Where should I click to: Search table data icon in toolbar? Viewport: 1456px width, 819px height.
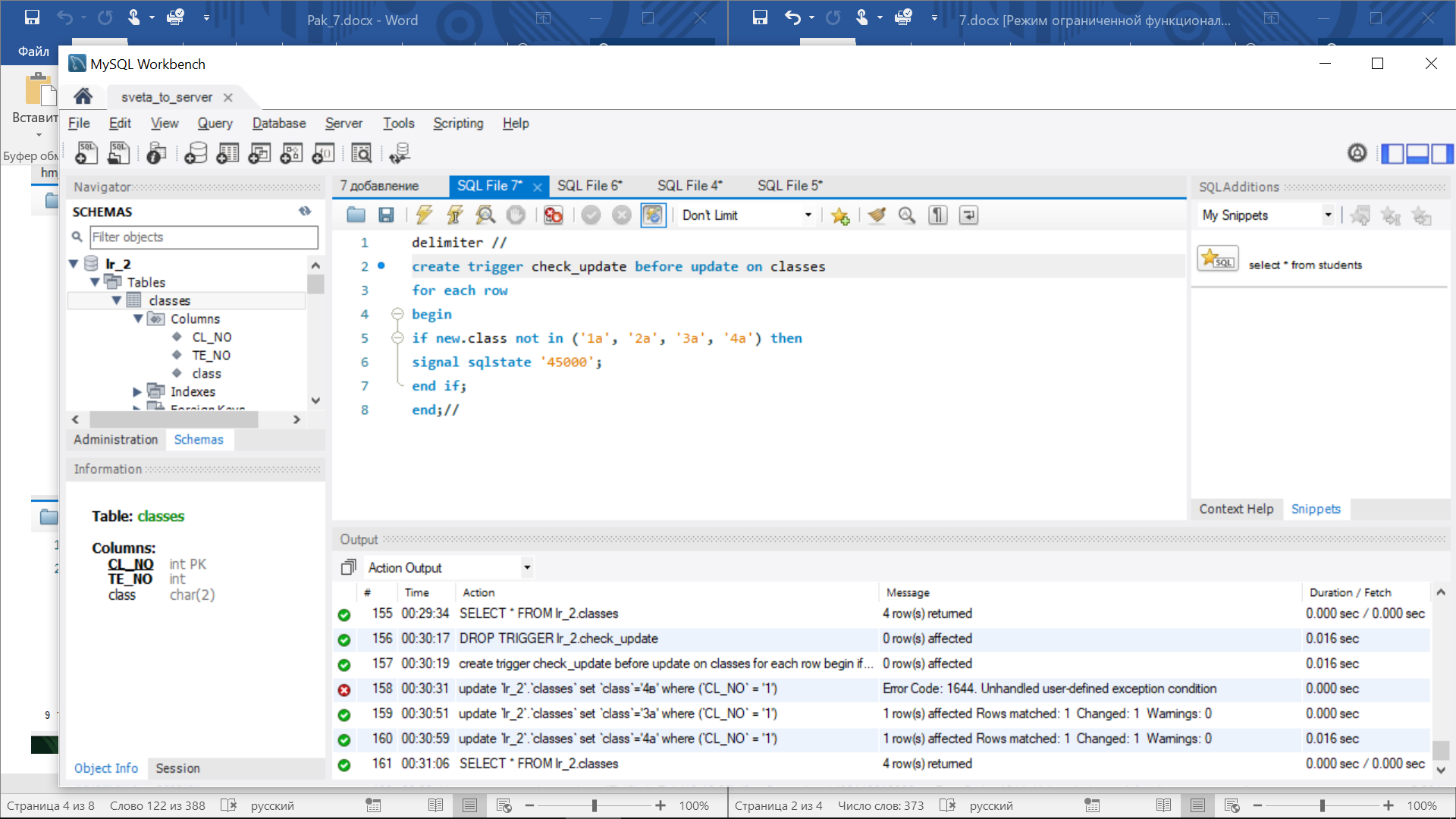362,153
